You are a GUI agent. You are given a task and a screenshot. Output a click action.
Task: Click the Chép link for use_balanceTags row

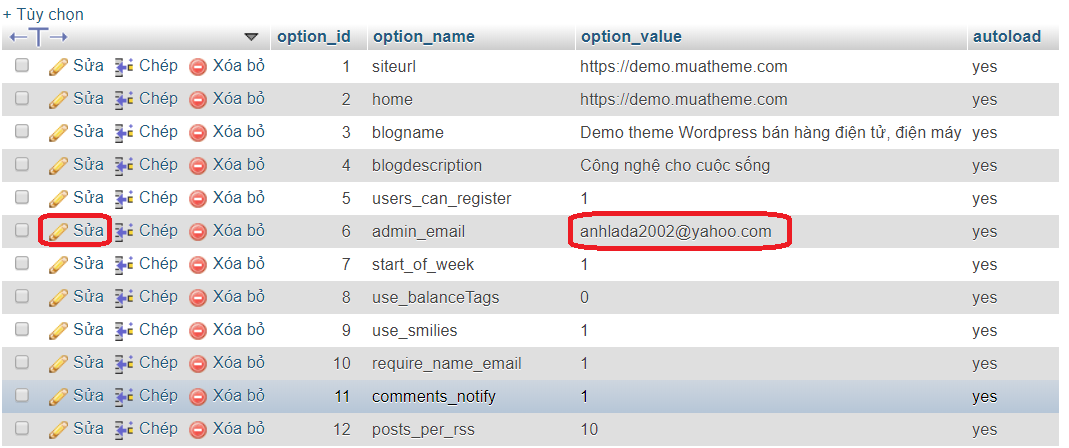pos(158,297)
